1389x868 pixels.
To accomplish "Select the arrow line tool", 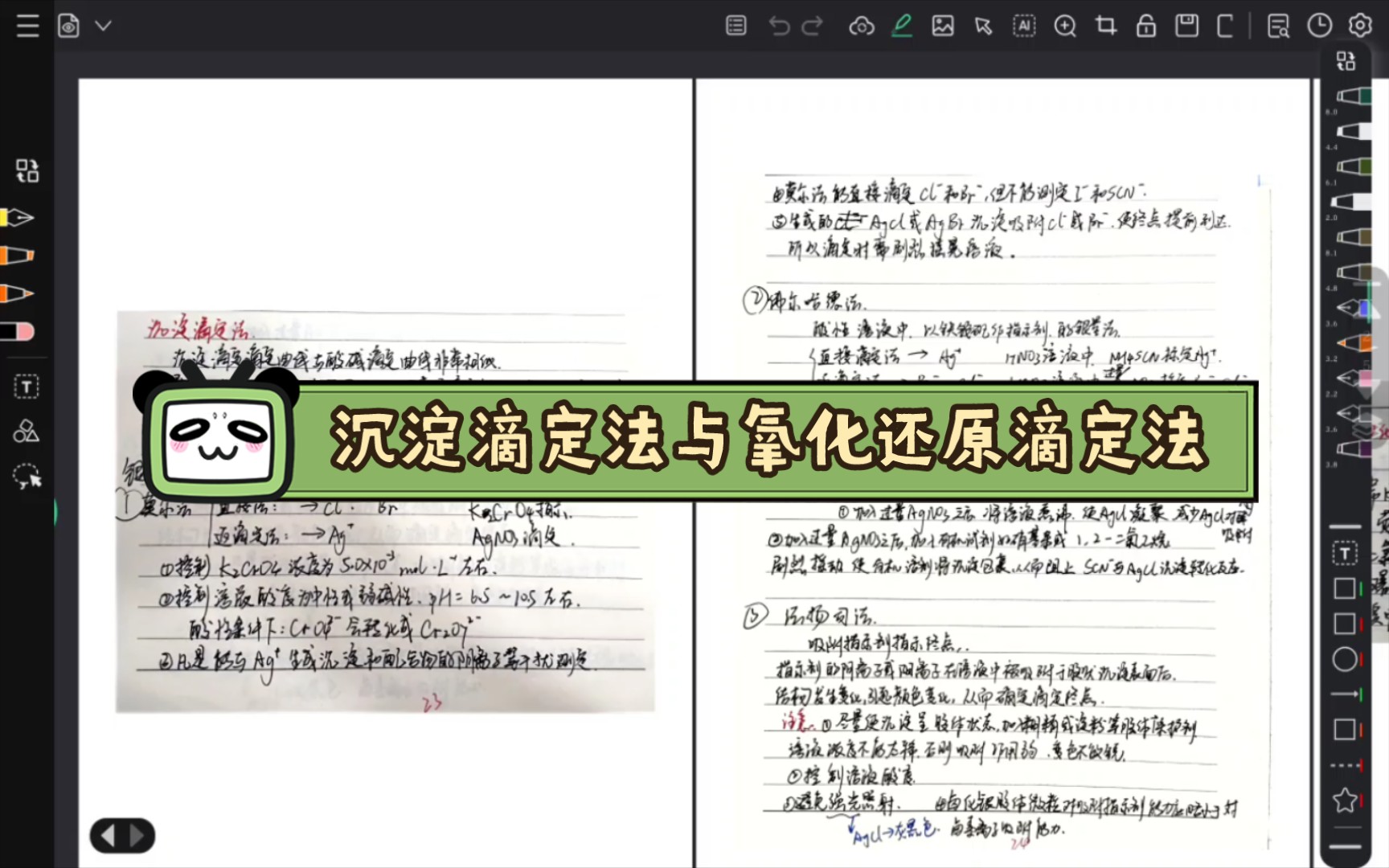I will [x=1345, y=694].
